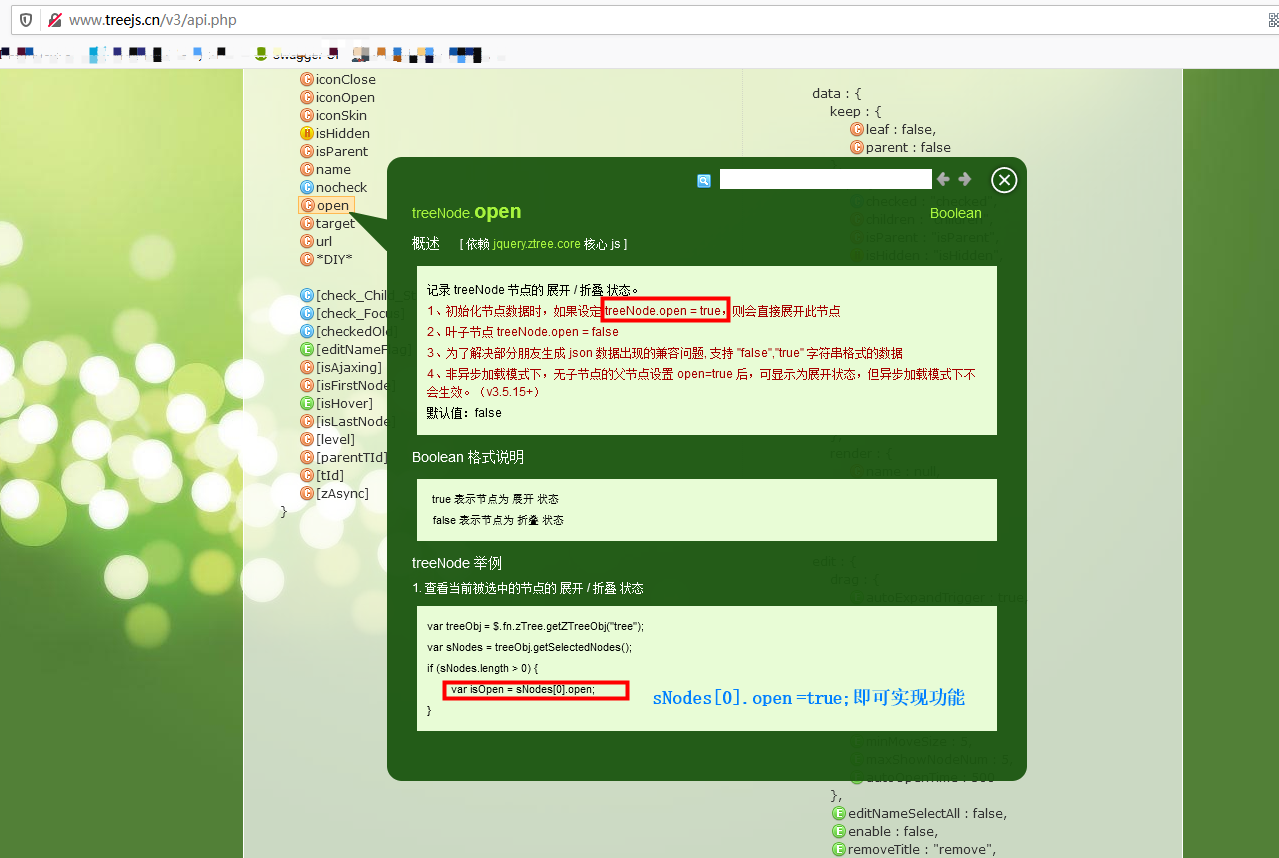Viewport: 1279px width, 858px height.
Task: Select iconClose at the top of the property list
Action: tap(342, 79)
